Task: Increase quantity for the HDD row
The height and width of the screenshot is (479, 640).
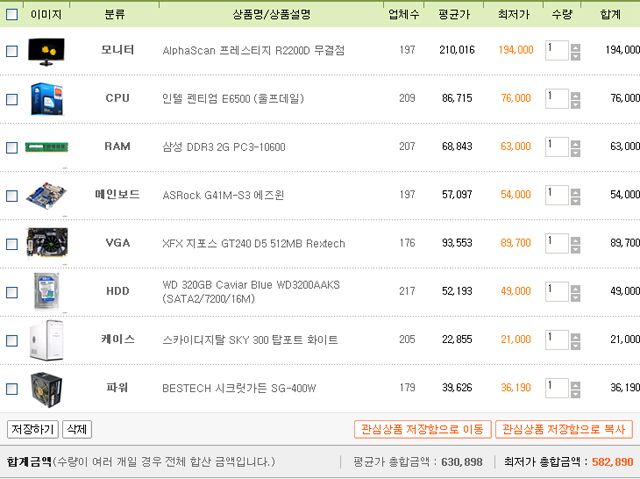Action: pyautogui.click(x=576, y=289)
